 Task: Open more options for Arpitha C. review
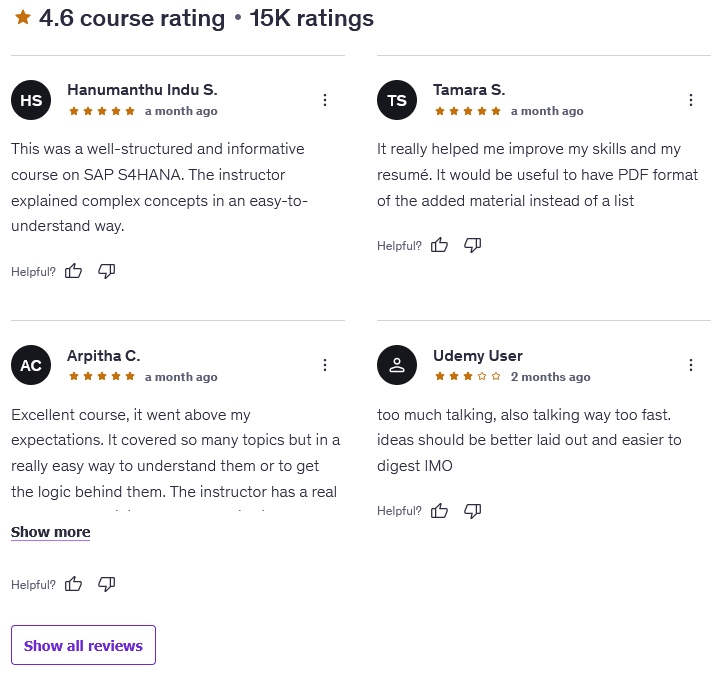[325, 366]
